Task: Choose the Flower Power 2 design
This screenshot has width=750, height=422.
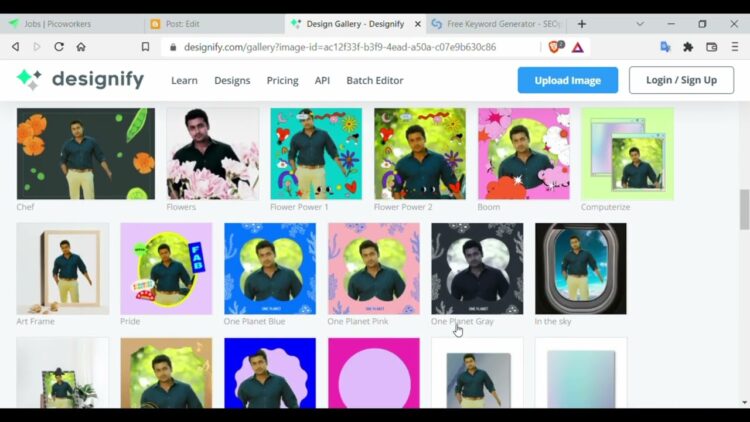Action: pos(420,154)
